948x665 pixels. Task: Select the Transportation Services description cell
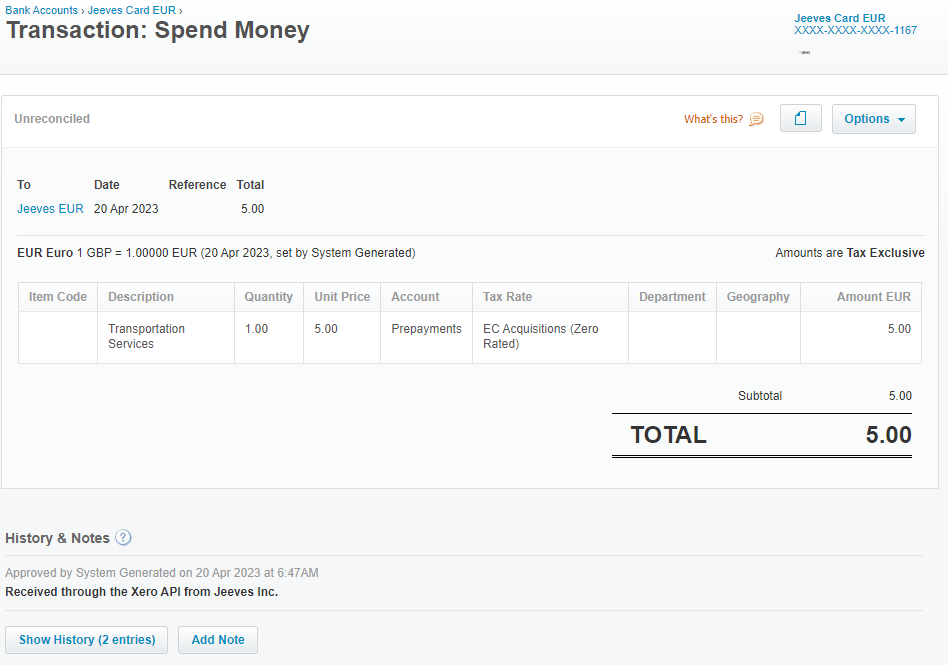(146, 336)
